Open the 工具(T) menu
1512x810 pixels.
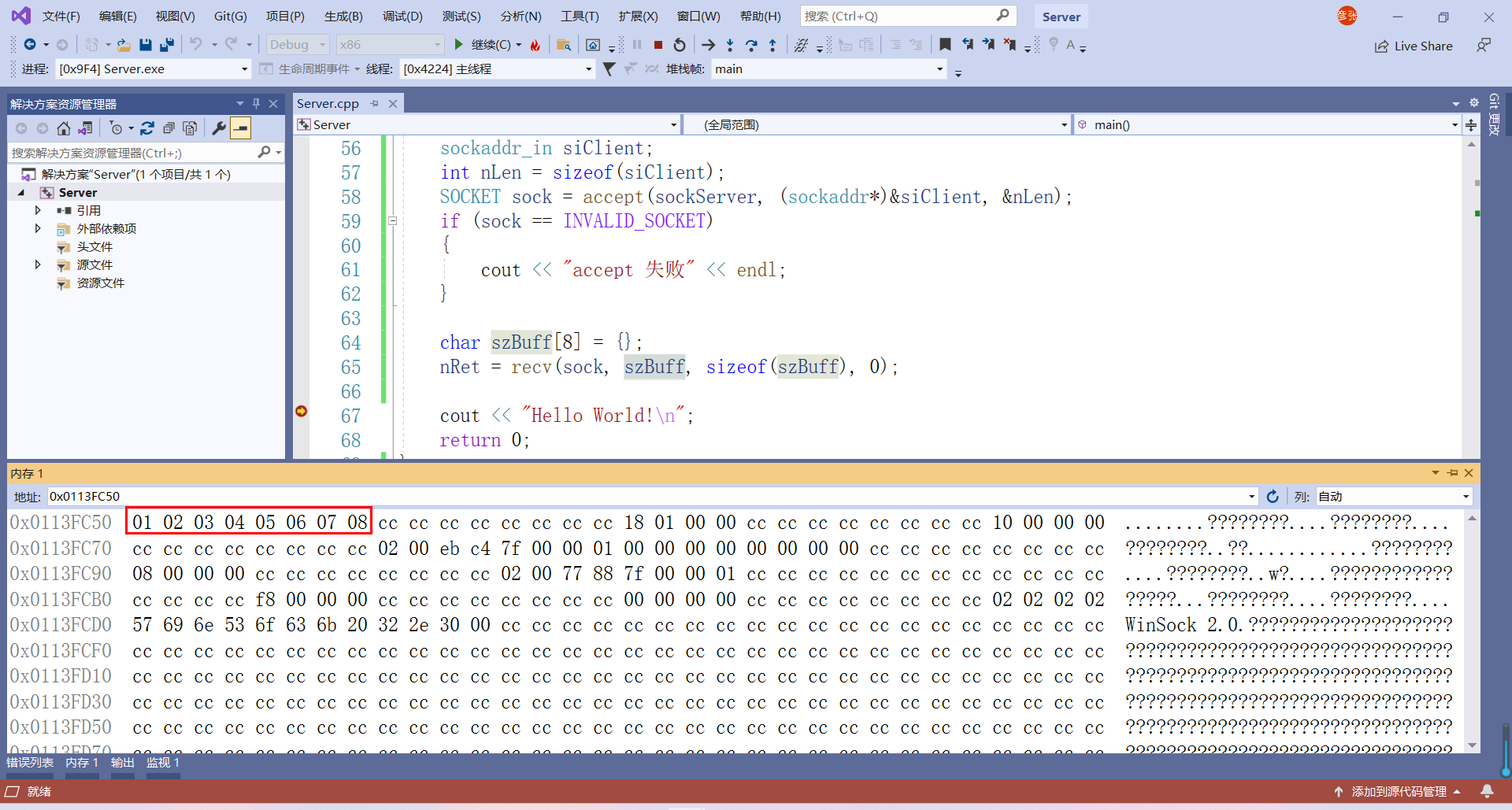[580, 16]
